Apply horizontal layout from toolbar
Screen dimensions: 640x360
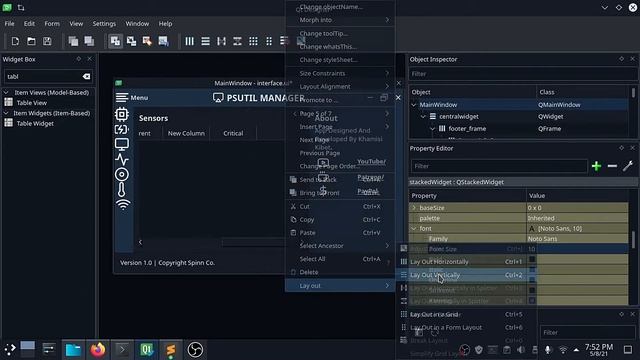coord(189,41)
